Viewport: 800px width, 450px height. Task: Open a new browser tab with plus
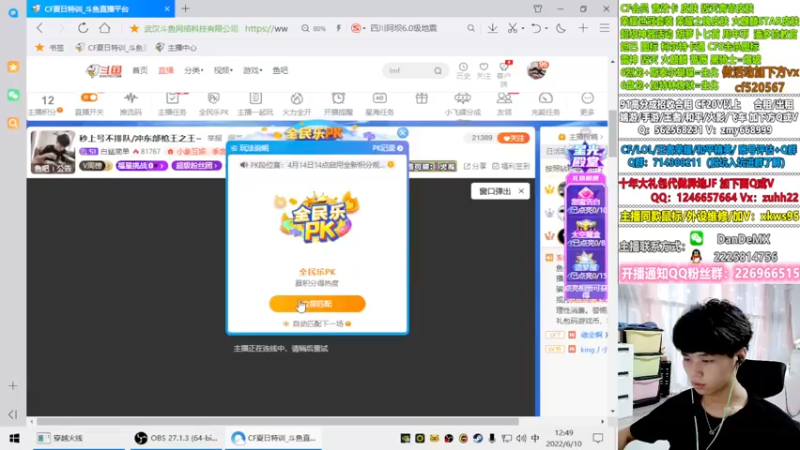point(186,9)
